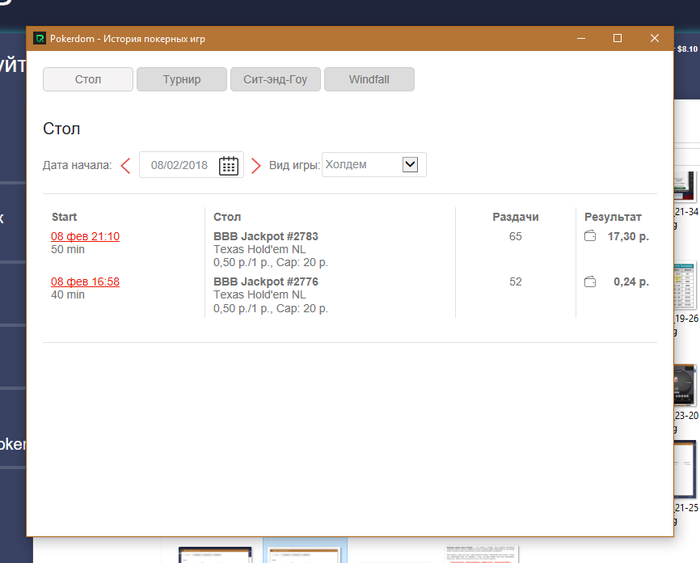Click wallet icon next to 17,30 р.
The width and height of the screenshot is (700, 563).
(590, 236)
